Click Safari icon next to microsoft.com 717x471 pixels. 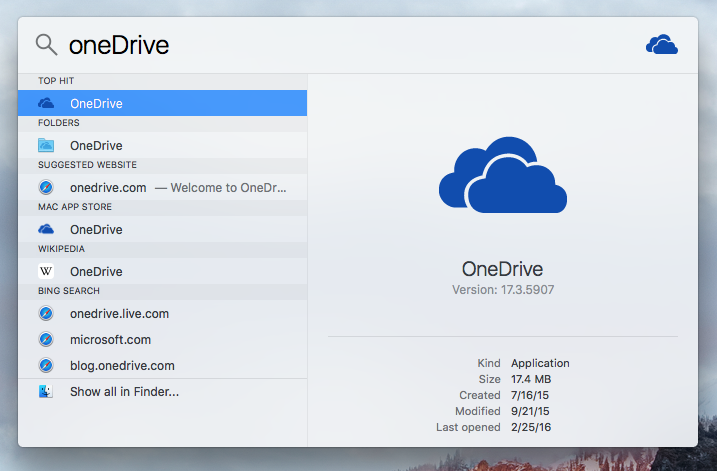click(46, 339)
